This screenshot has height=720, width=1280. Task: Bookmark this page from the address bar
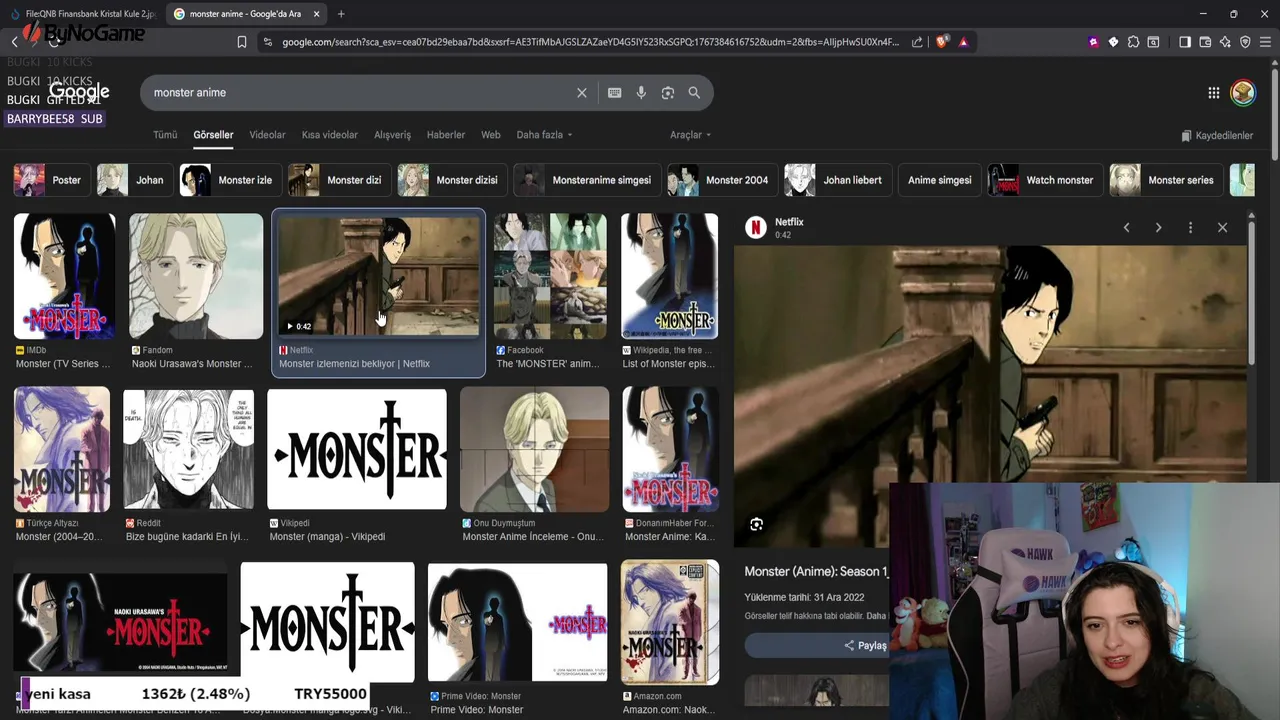pos(242,42)
